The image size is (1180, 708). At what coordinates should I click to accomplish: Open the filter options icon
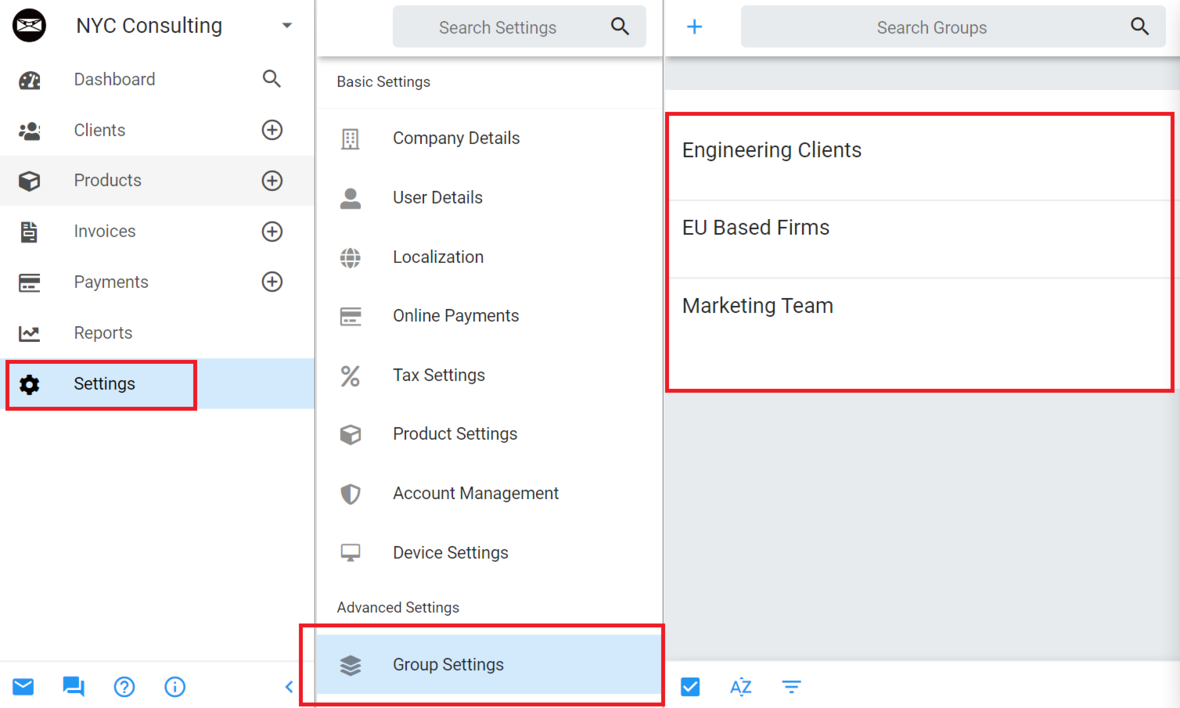[791, 687]
